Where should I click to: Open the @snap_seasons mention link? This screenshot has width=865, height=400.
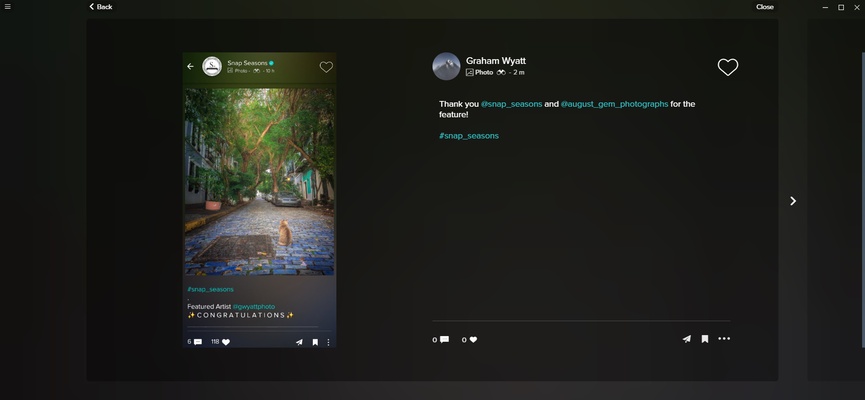511,104
